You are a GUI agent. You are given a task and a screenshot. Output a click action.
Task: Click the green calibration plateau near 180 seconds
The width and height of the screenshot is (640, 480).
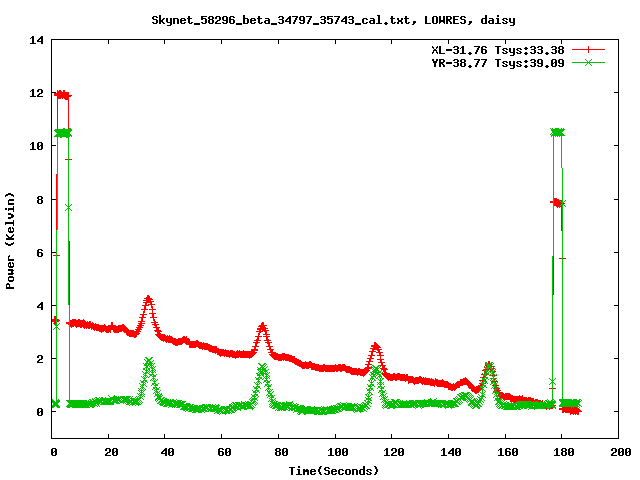pyautogui.click(x=558, y=133)
